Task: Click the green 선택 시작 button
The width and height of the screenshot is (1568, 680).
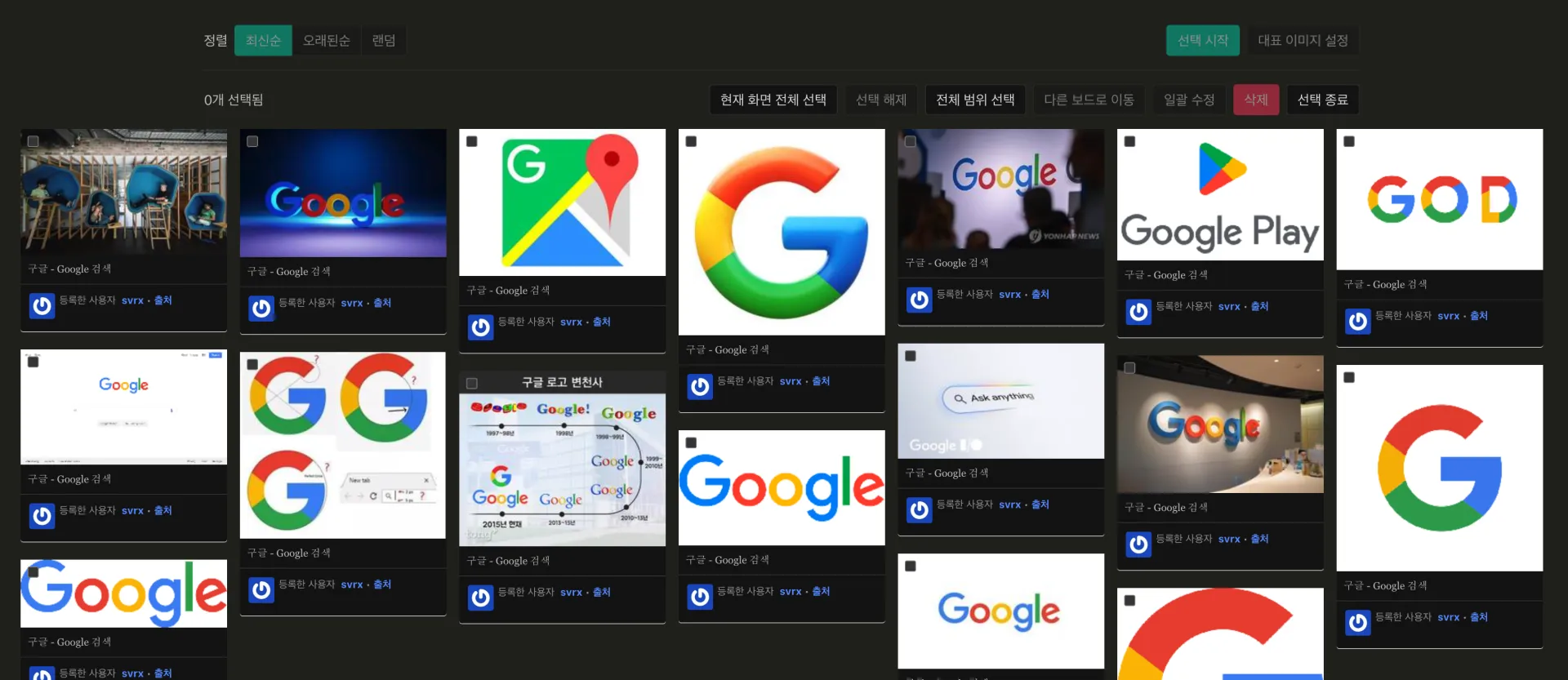Action: click(x=1203, y=40)
